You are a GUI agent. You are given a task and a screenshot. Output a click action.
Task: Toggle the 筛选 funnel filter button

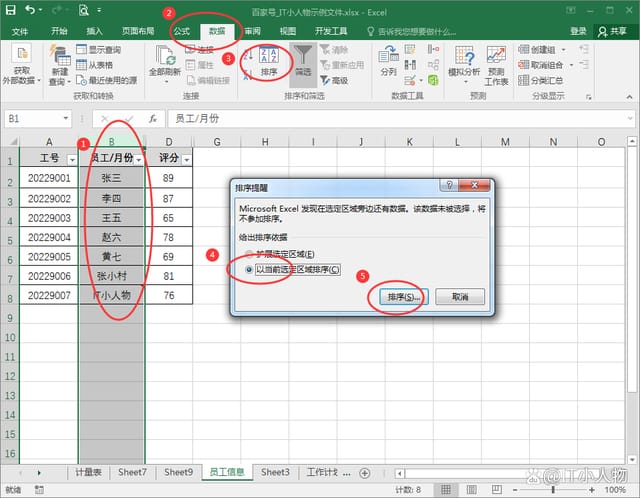pyautogui.click(x=303, y=64)
